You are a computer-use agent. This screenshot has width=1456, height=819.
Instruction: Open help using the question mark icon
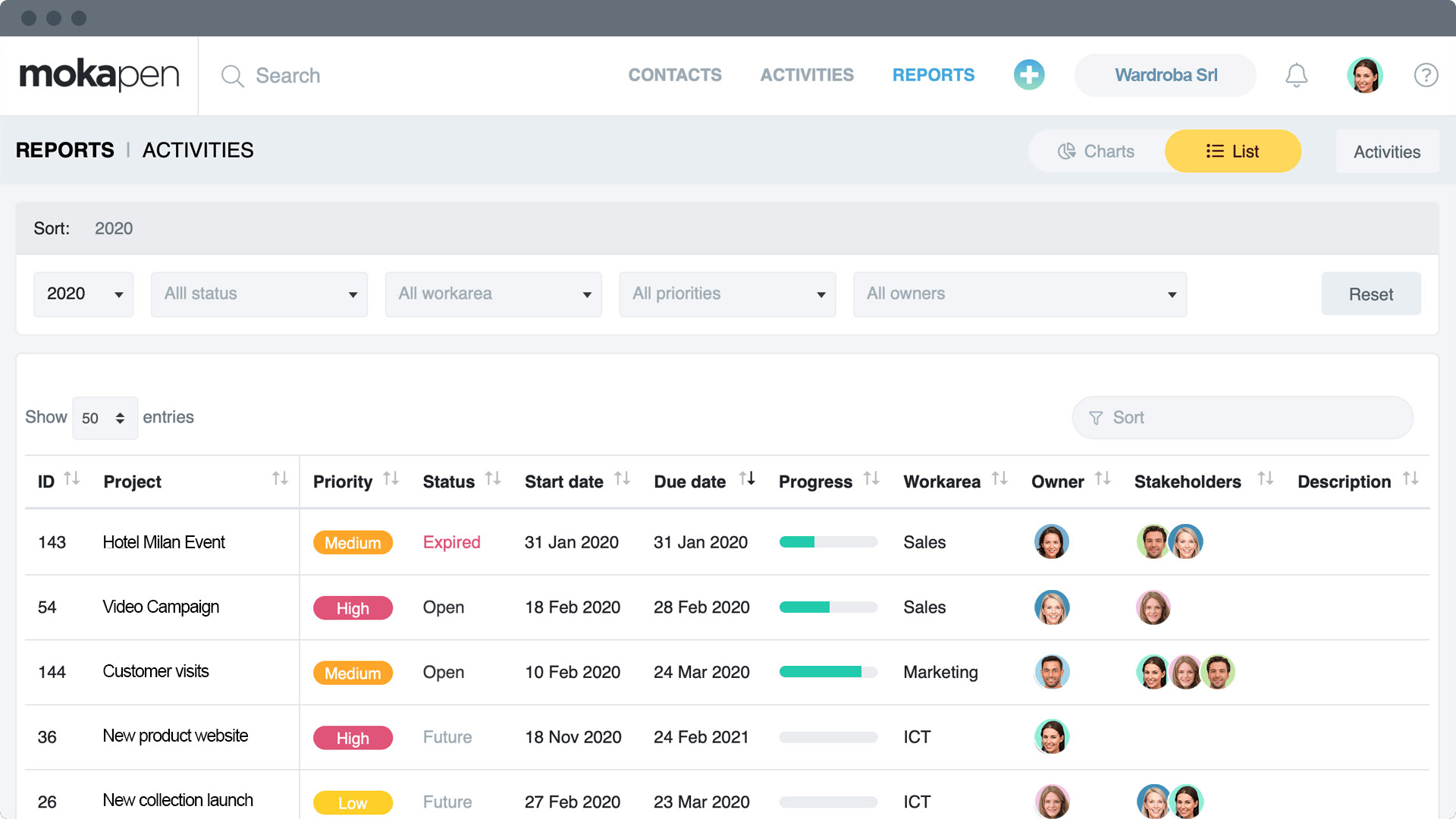coord(1426,75)
